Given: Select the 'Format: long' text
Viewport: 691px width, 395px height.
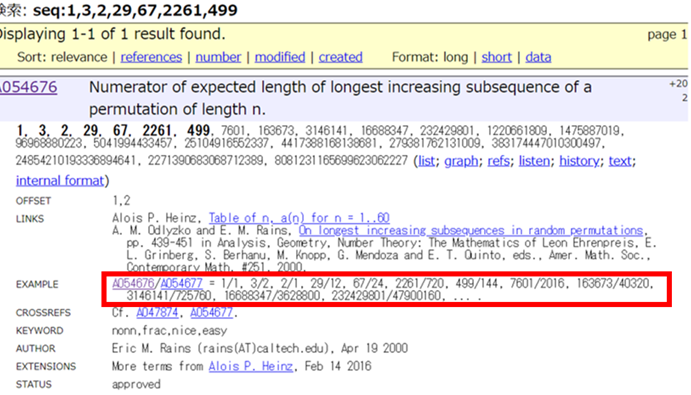Looking at the screenshot, I should pyautogui.click(x=430, y=57).
